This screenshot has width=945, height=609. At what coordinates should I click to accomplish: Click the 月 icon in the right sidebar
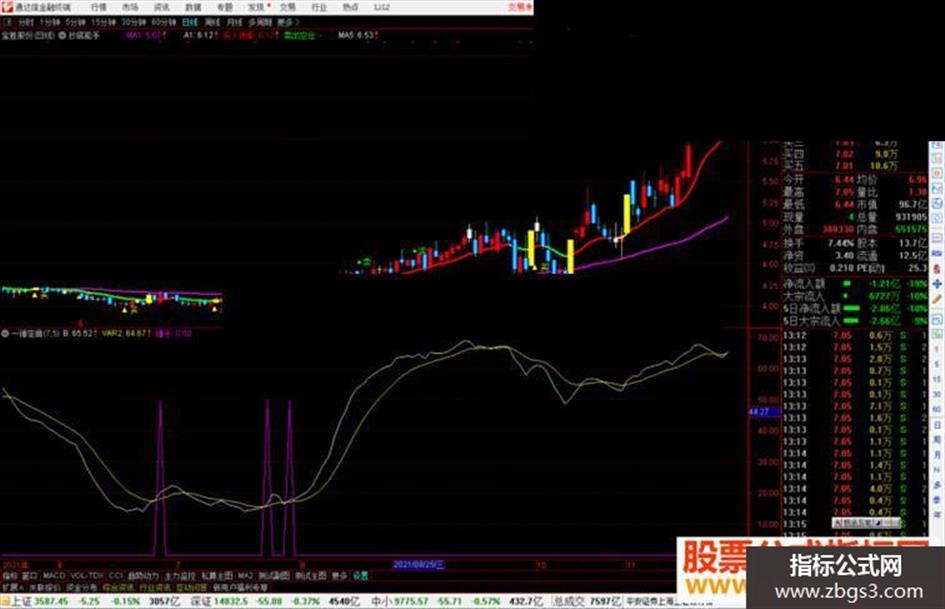tap(937, 453)
